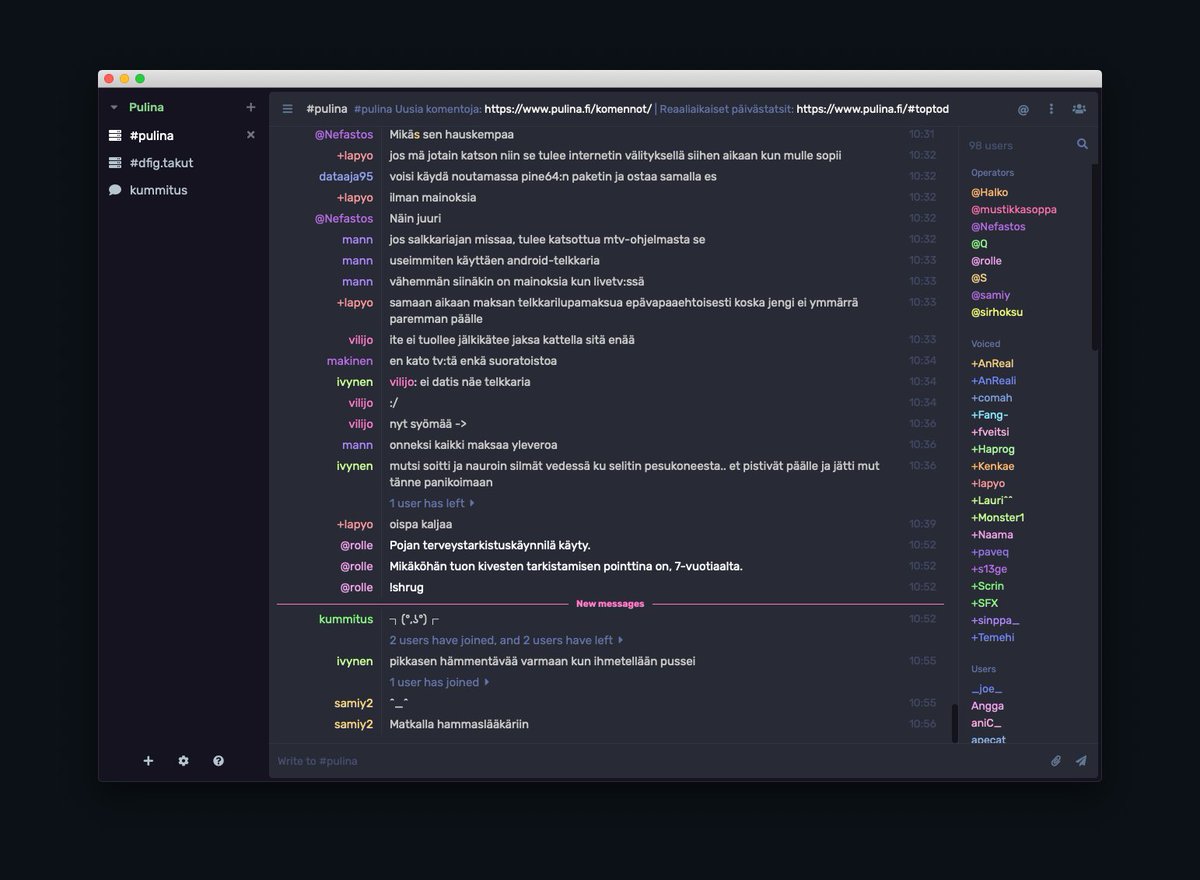This screenshot has width=1200, height=880.
Task: Click the vilijo mention in ivynen's message
Action: [403, 382]
